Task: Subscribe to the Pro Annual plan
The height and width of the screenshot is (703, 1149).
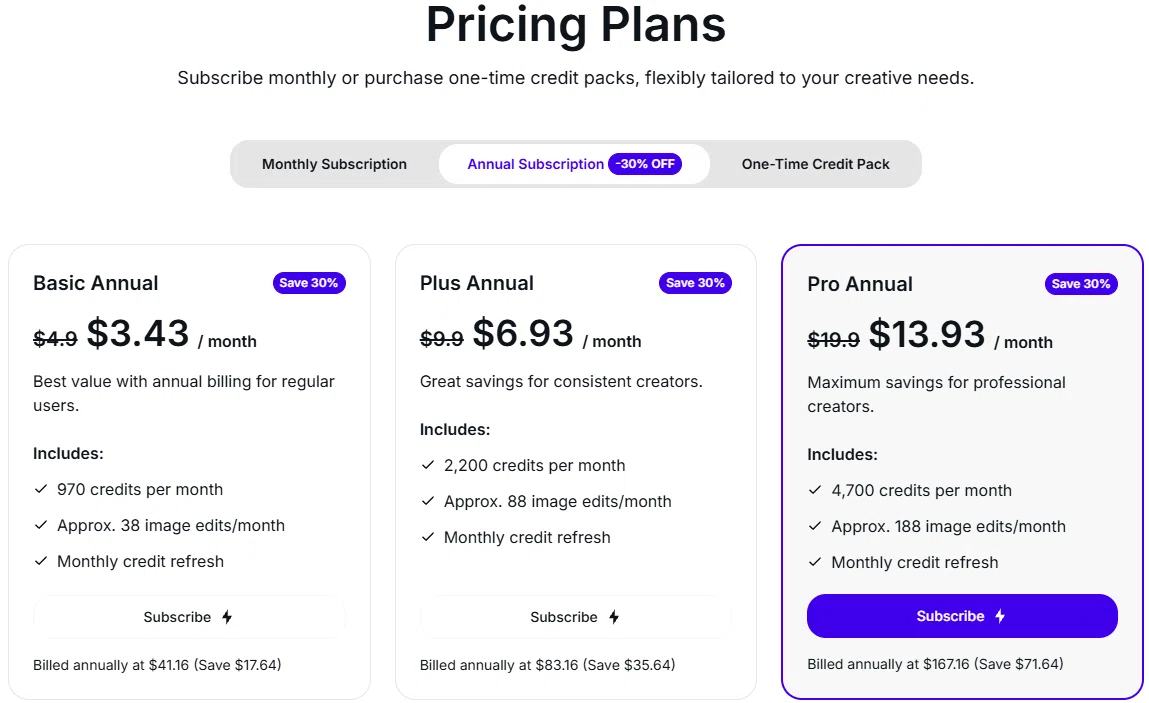Action: click(x=962, y=616)
